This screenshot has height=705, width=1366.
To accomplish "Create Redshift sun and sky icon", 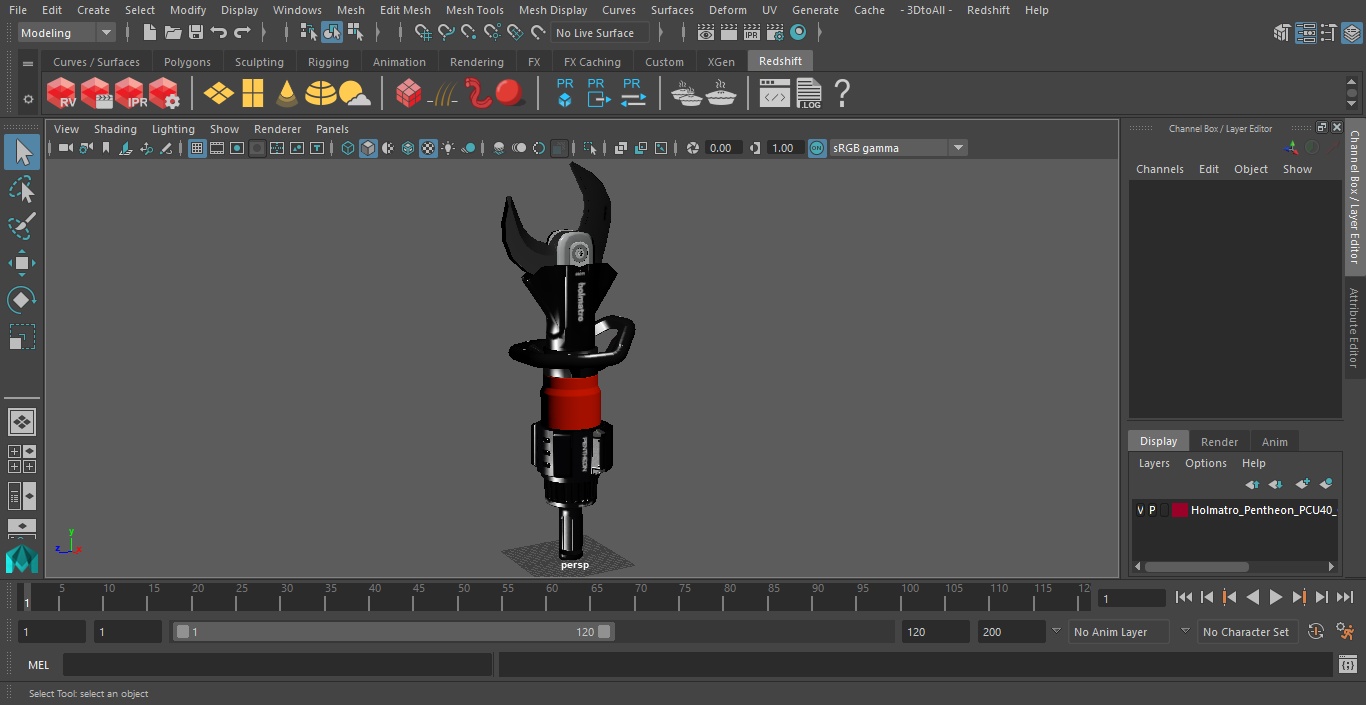I will click(355, 94).
